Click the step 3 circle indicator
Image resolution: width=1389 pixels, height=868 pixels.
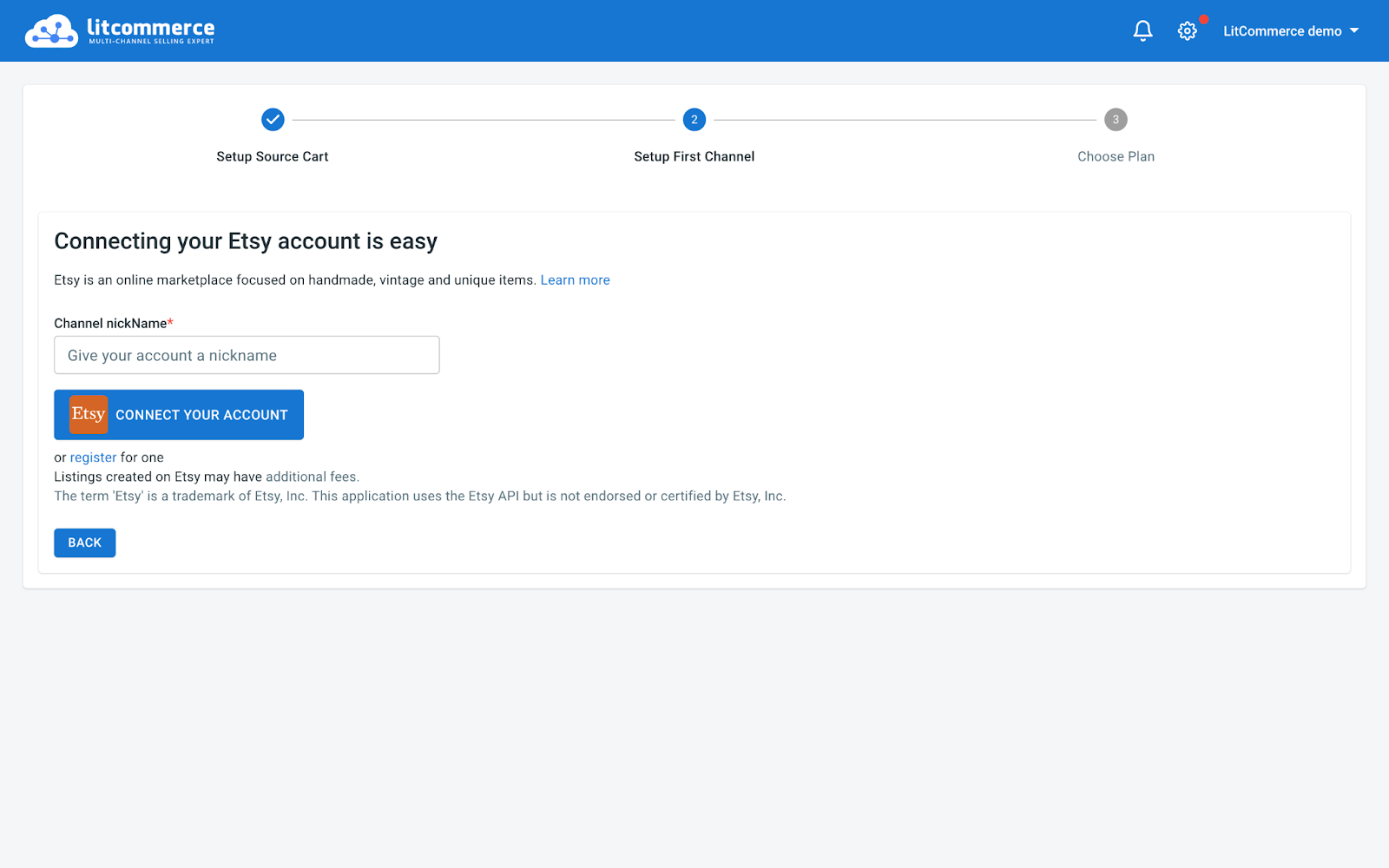pyautogui.click(x=1116, y=120)
